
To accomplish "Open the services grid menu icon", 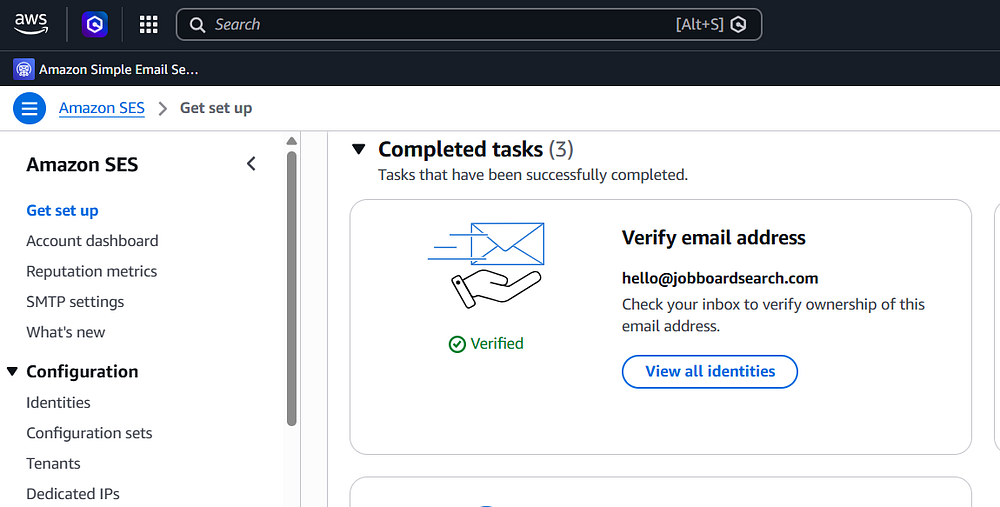I will click(149, 25).
